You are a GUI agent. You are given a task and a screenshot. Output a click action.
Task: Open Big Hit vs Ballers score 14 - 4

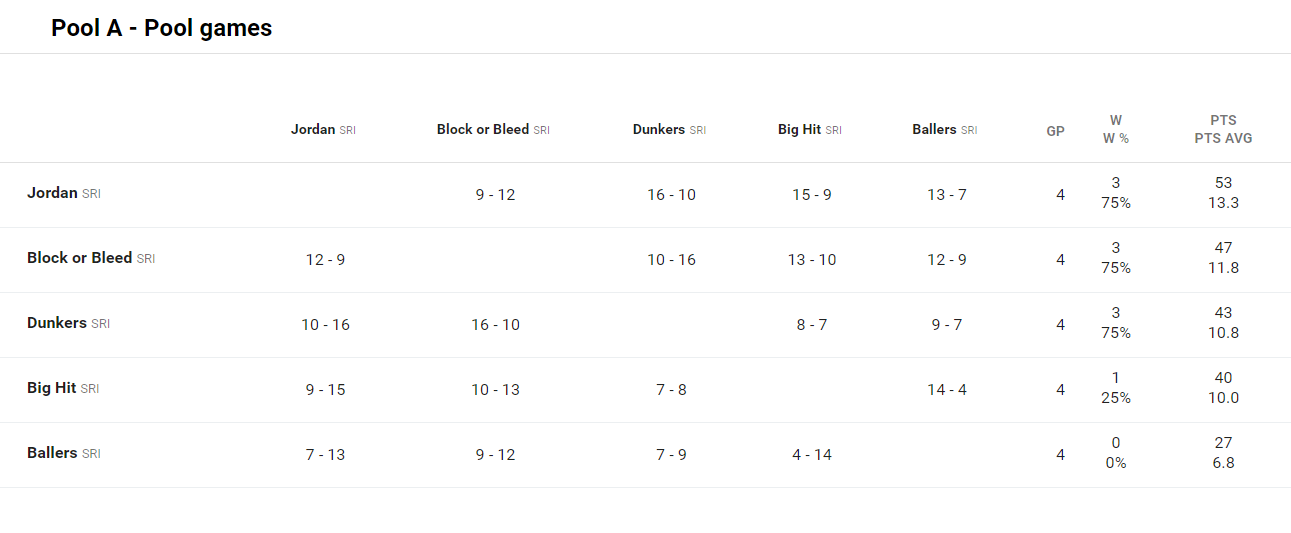[x=947, y=390]
